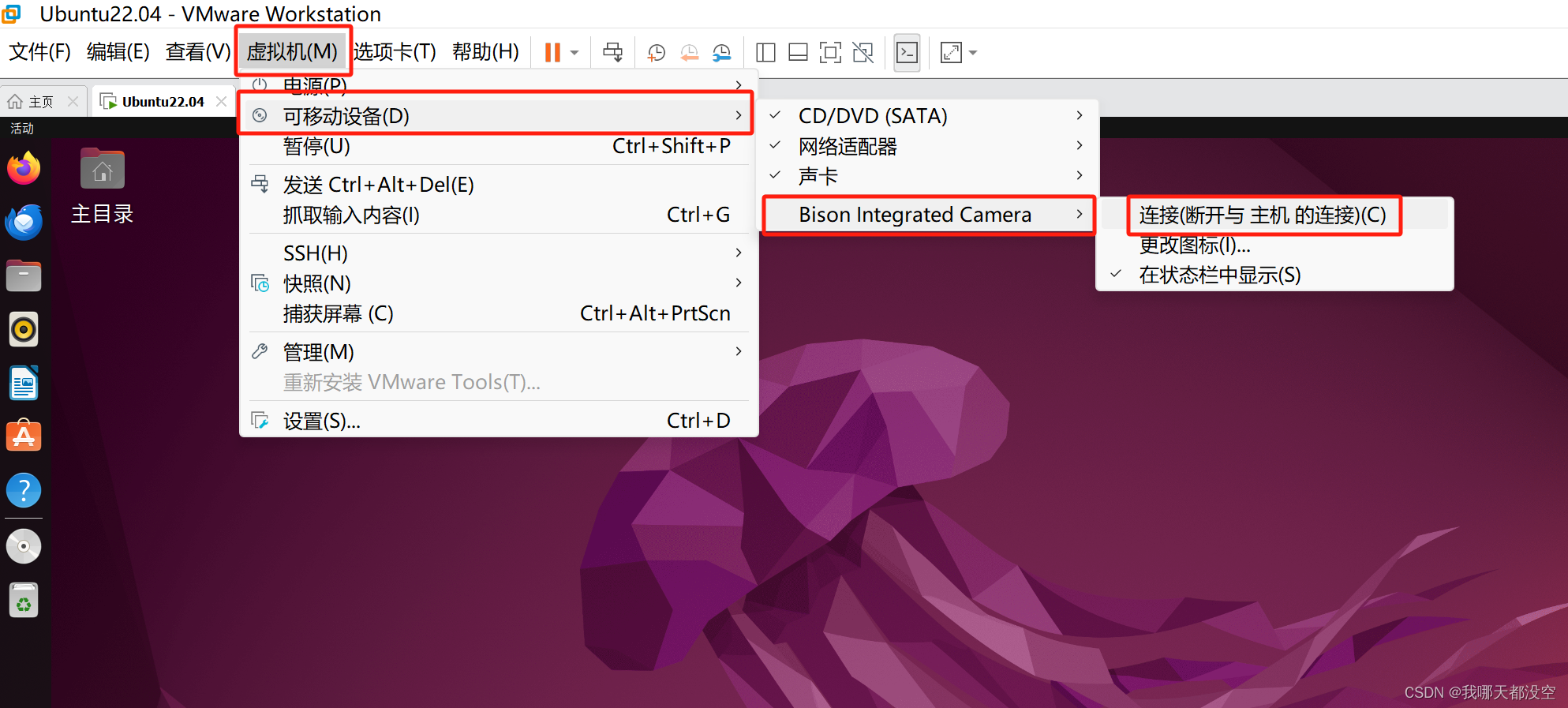Image resolution: width=1568 pixels, height=708 pixels.
Task: Open the dropdown arrow beside the pause button
Action: [574, 53]
